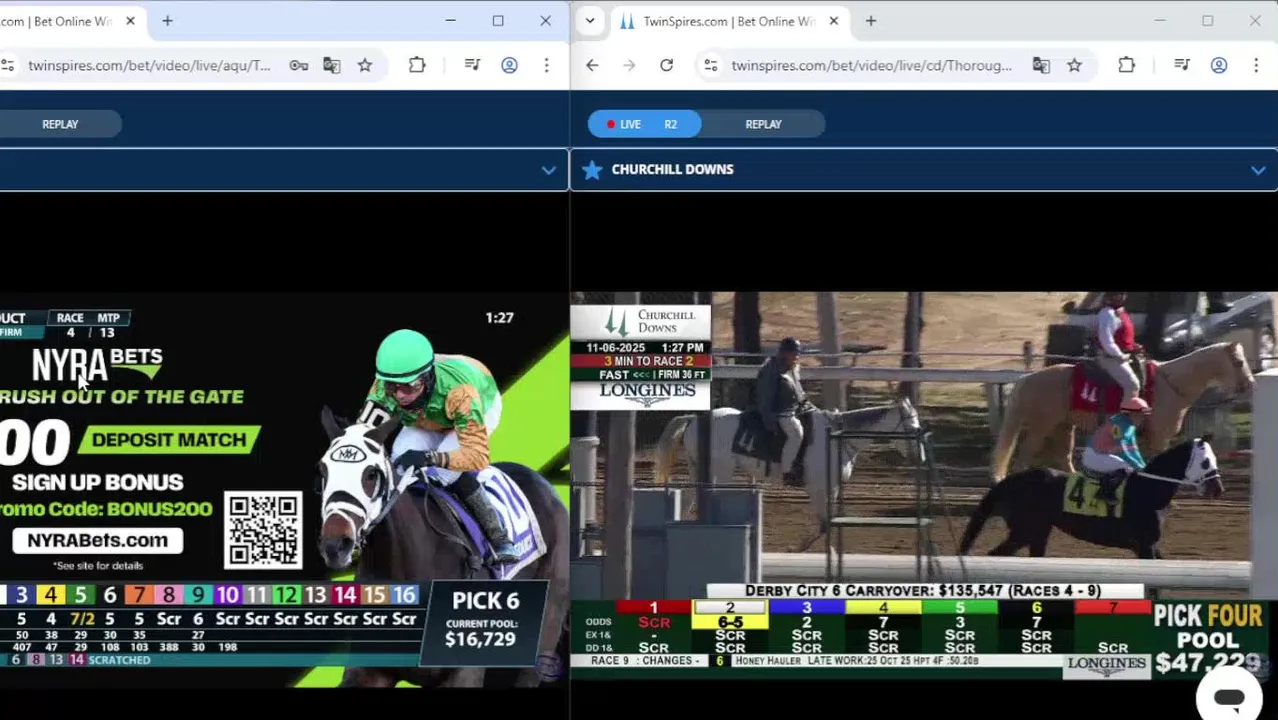Image resolution: width=1278 pixels, height=720 pixels.
Task: Toggle Churchill Downs favorite star
Action: (x=592, y=169)
